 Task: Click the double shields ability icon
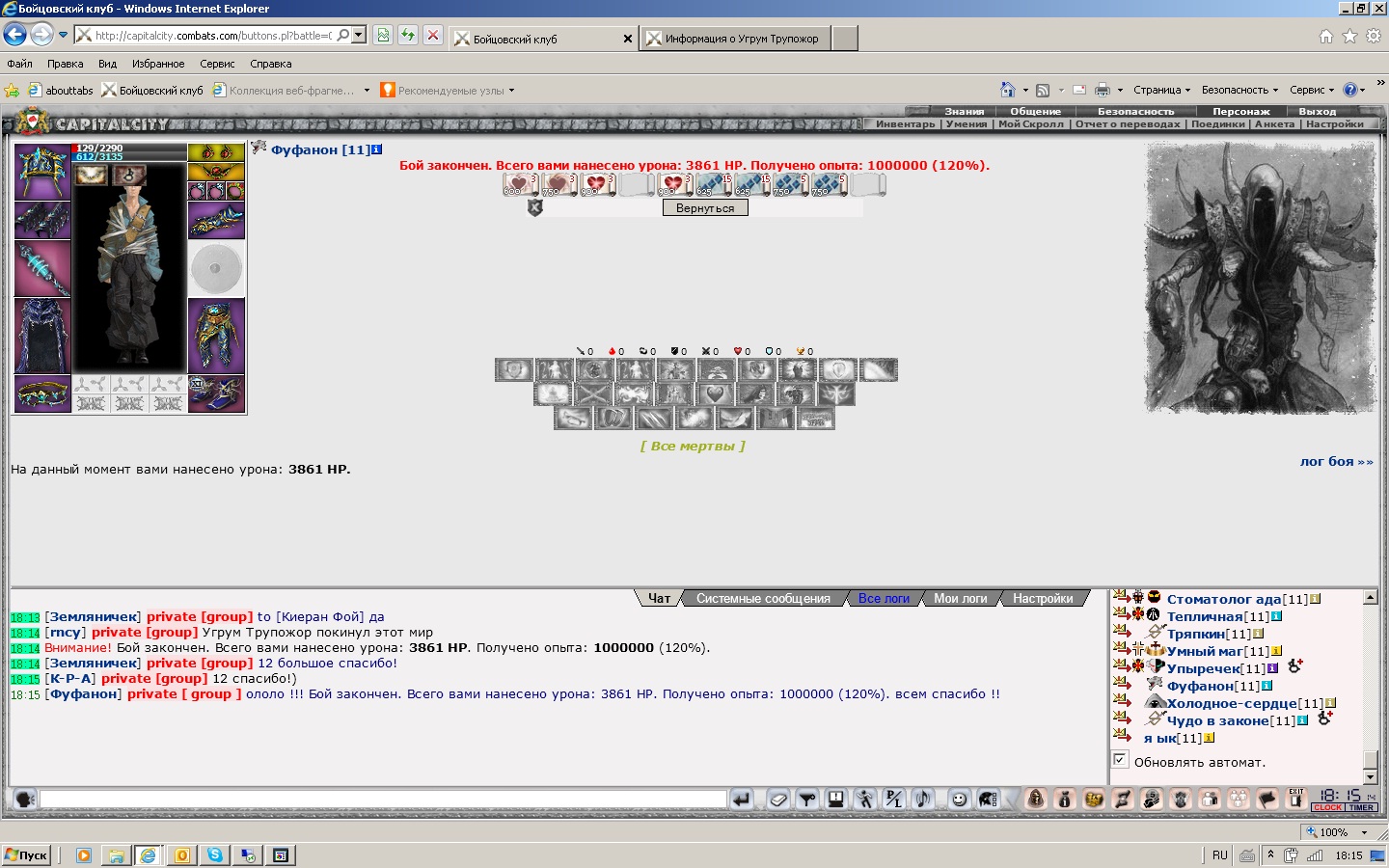tap(614, 419)
